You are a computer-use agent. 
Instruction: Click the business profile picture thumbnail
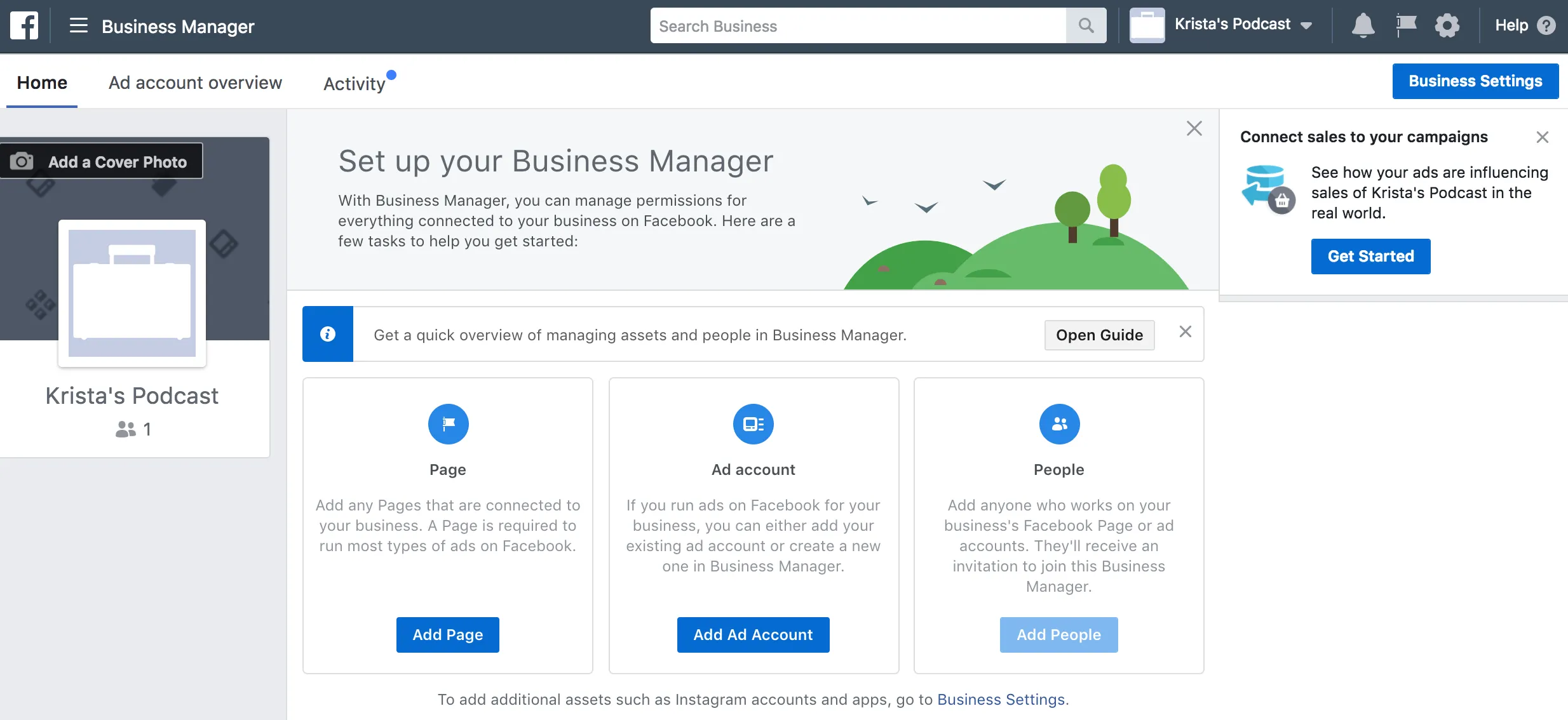point(132,293)
